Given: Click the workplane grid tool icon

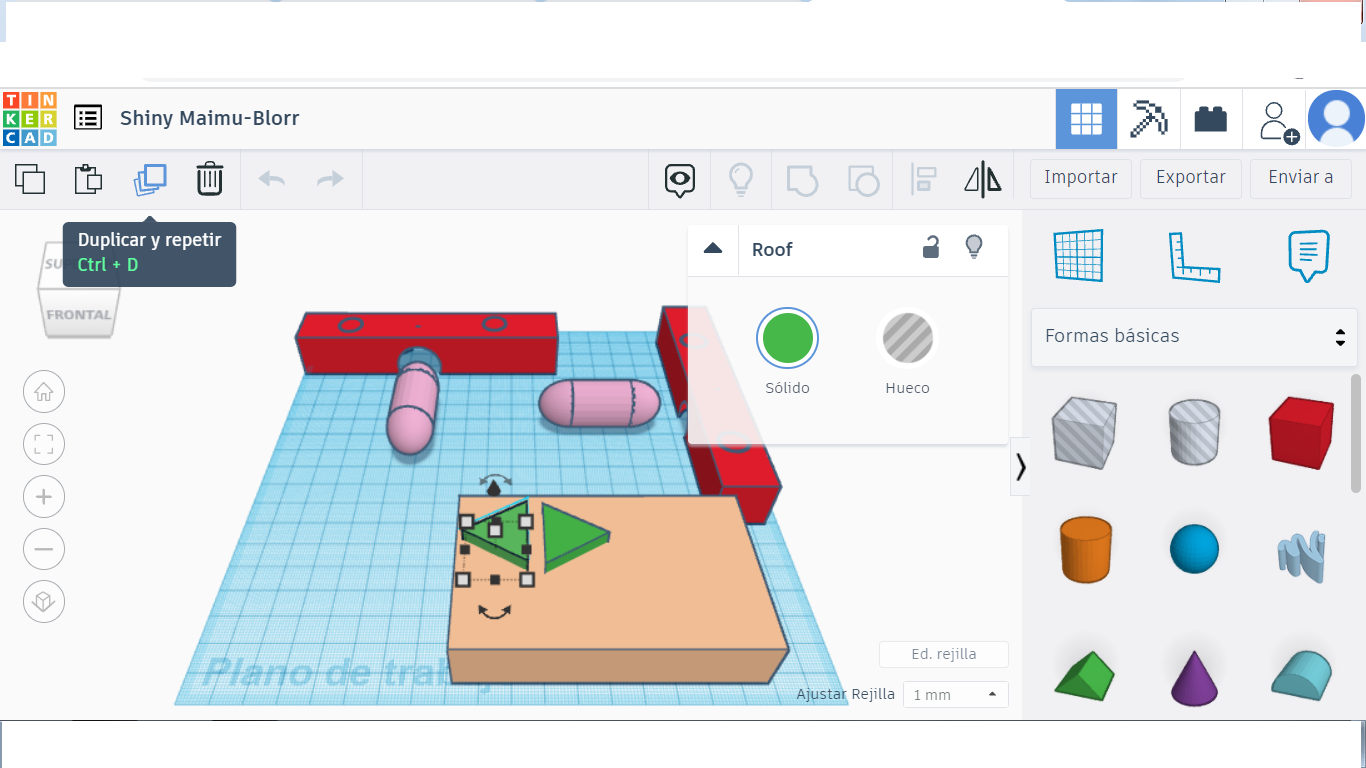Looking at the screenshot, I should [x=1078, y=256].
